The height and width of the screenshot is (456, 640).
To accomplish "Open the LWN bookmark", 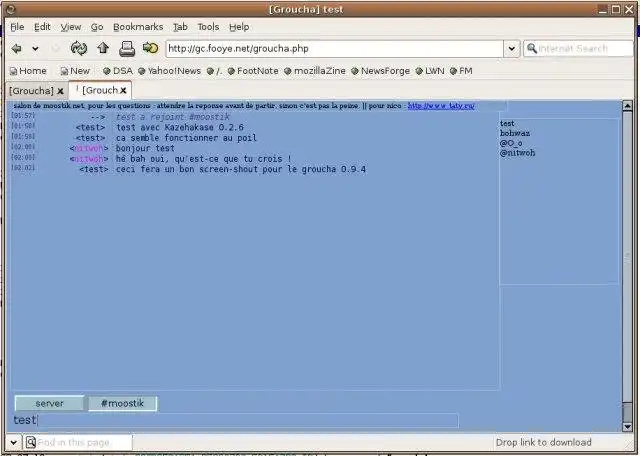I will point(430,71).
